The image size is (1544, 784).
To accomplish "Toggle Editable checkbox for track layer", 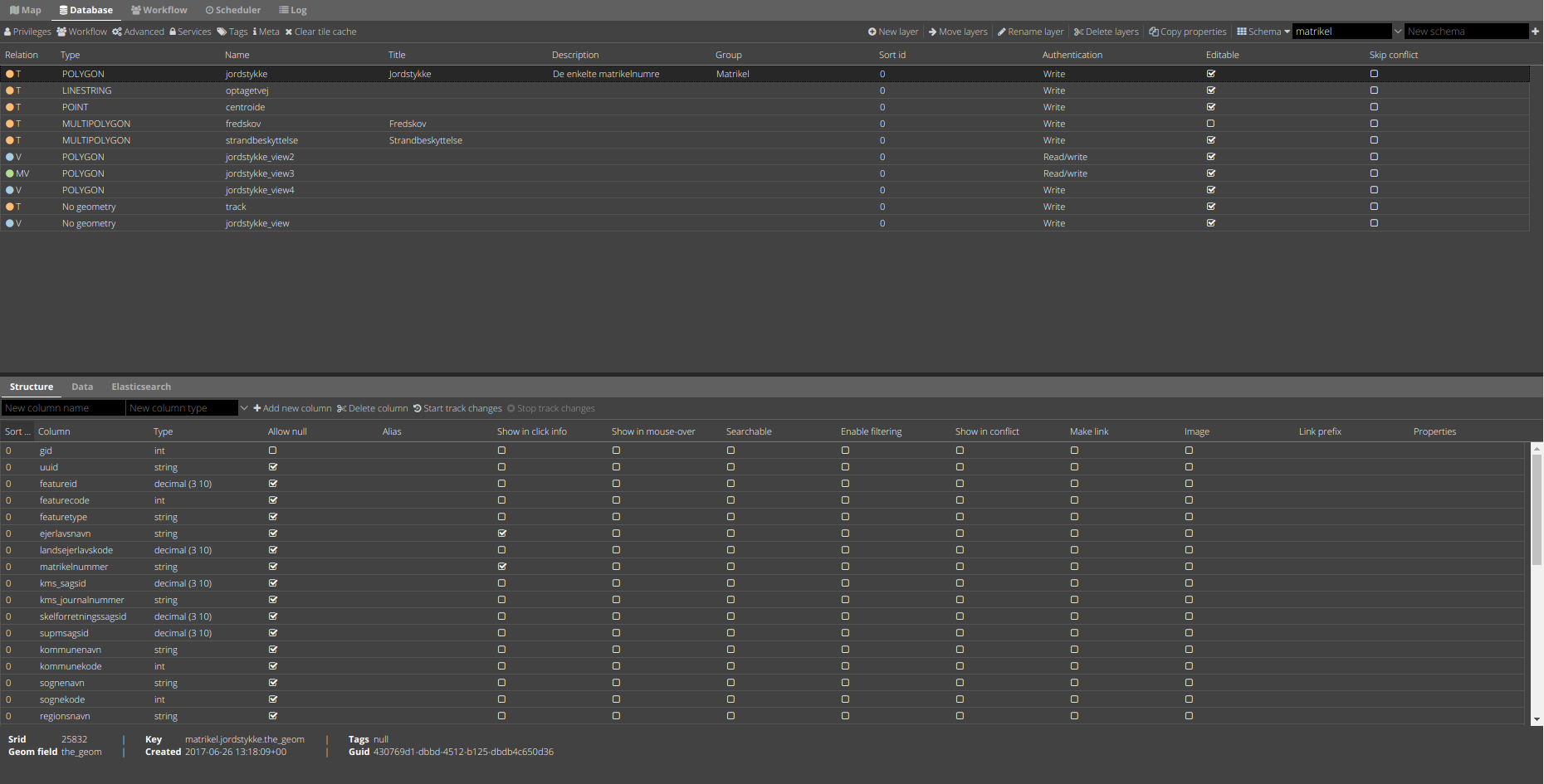I will (1211, 207).
